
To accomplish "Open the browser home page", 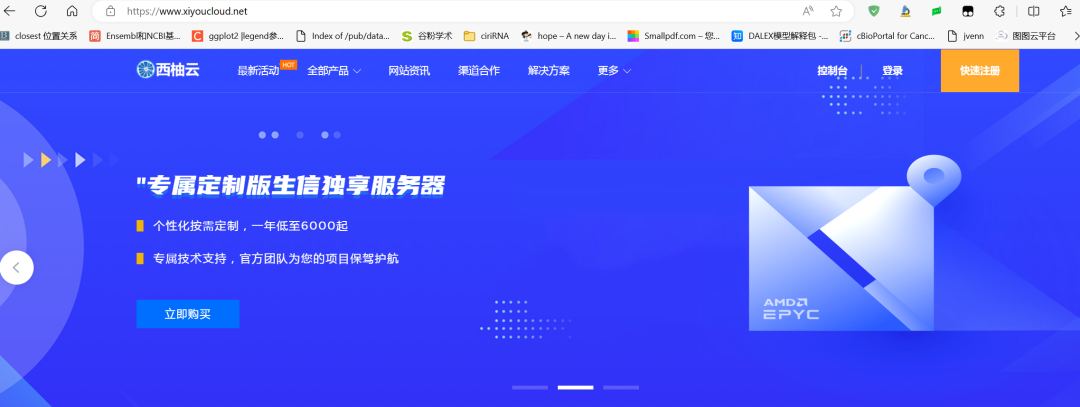I will pos(72,11).
